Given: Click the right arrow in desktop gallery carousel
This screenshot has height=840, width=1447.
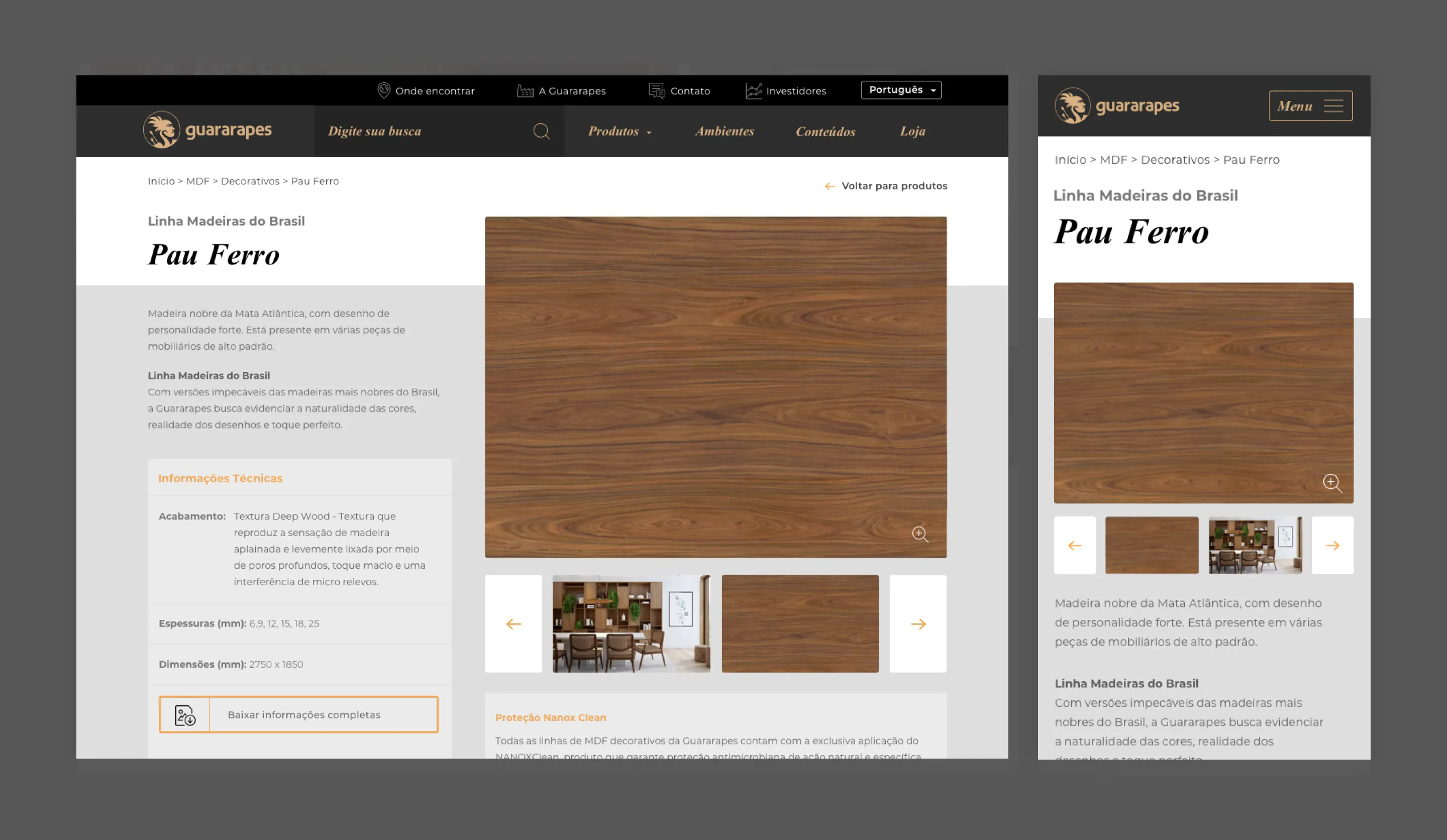Looking at the screenshot, I should point(917,624).
